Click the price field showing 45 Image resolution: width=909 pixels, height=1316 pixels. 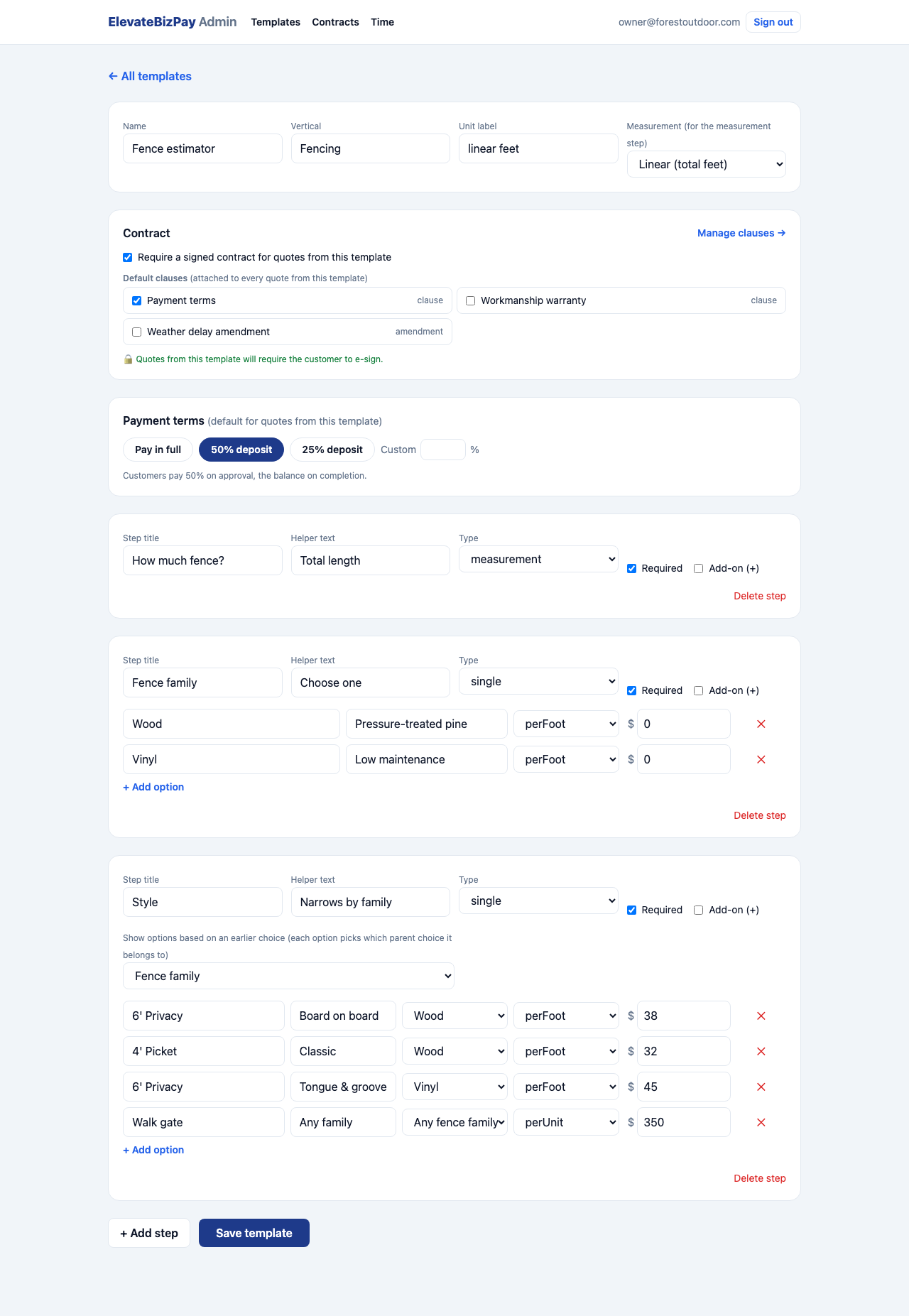684,1087
